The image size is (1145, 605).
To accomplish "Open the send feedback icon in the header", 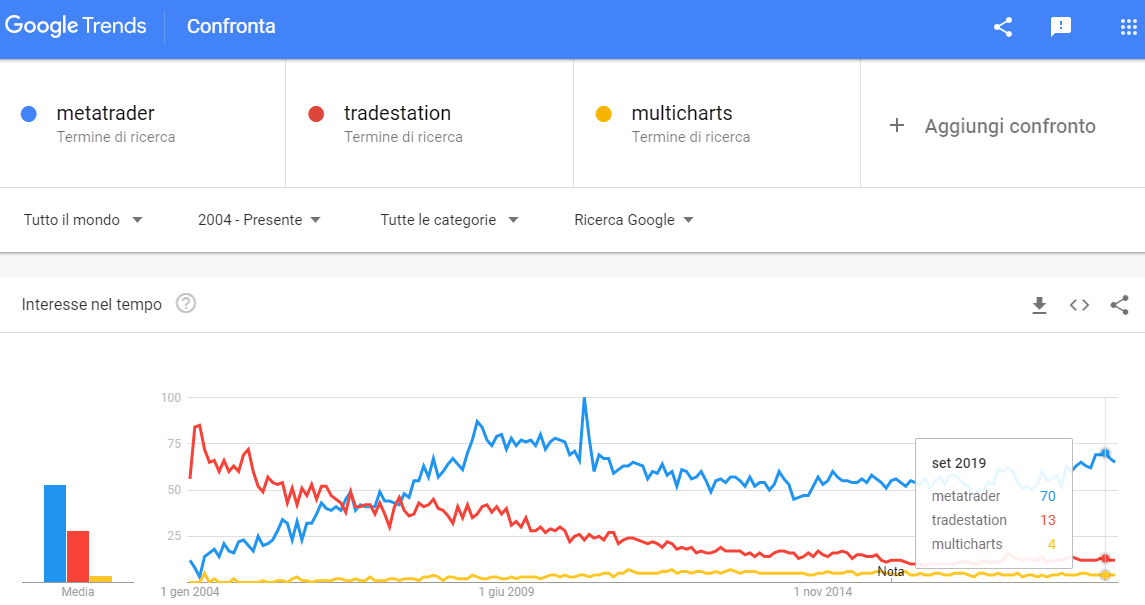I will [x=1060, y=27].
